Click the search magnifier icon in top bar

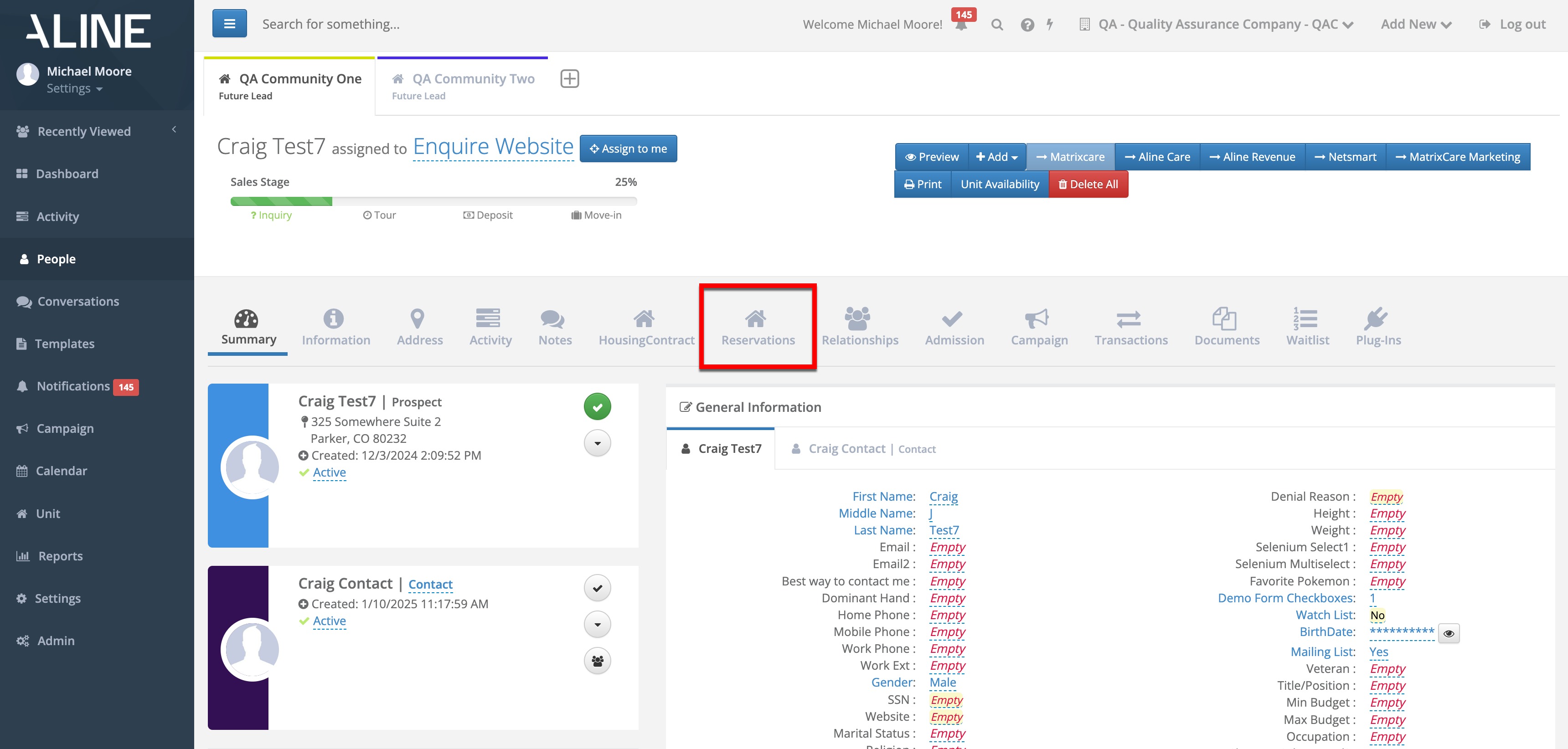pos(996,25)
